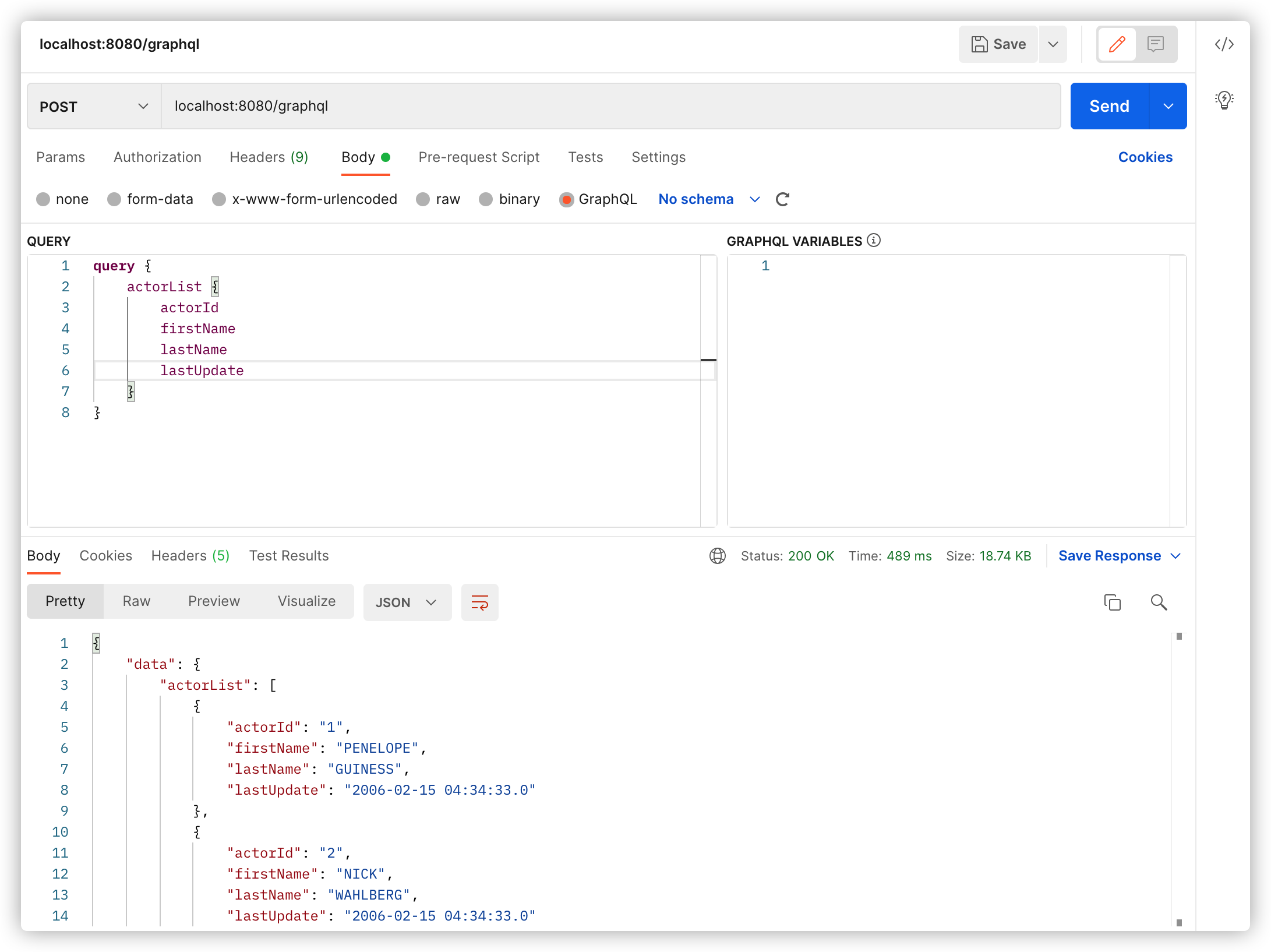This screenshot has height=952, width=1271.
Task: Open the POST method dropdown
Action: (94, 106)
